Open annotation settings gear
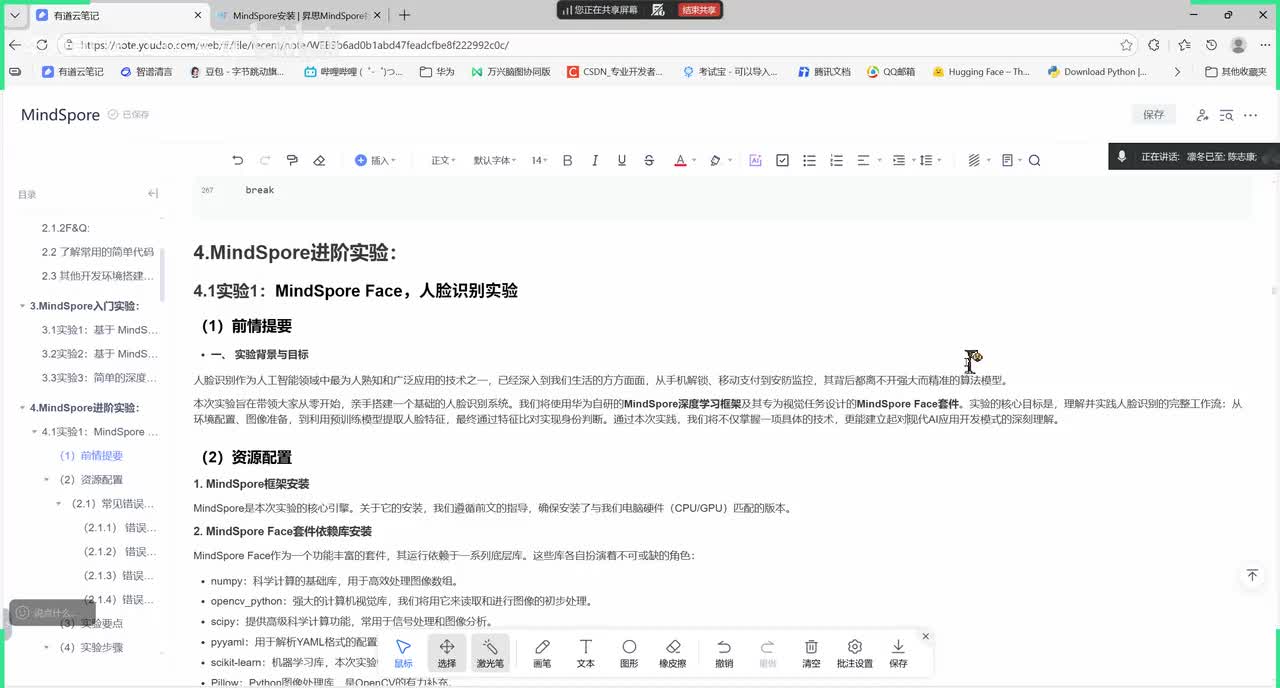1280x688 pixels. [855, 653]
